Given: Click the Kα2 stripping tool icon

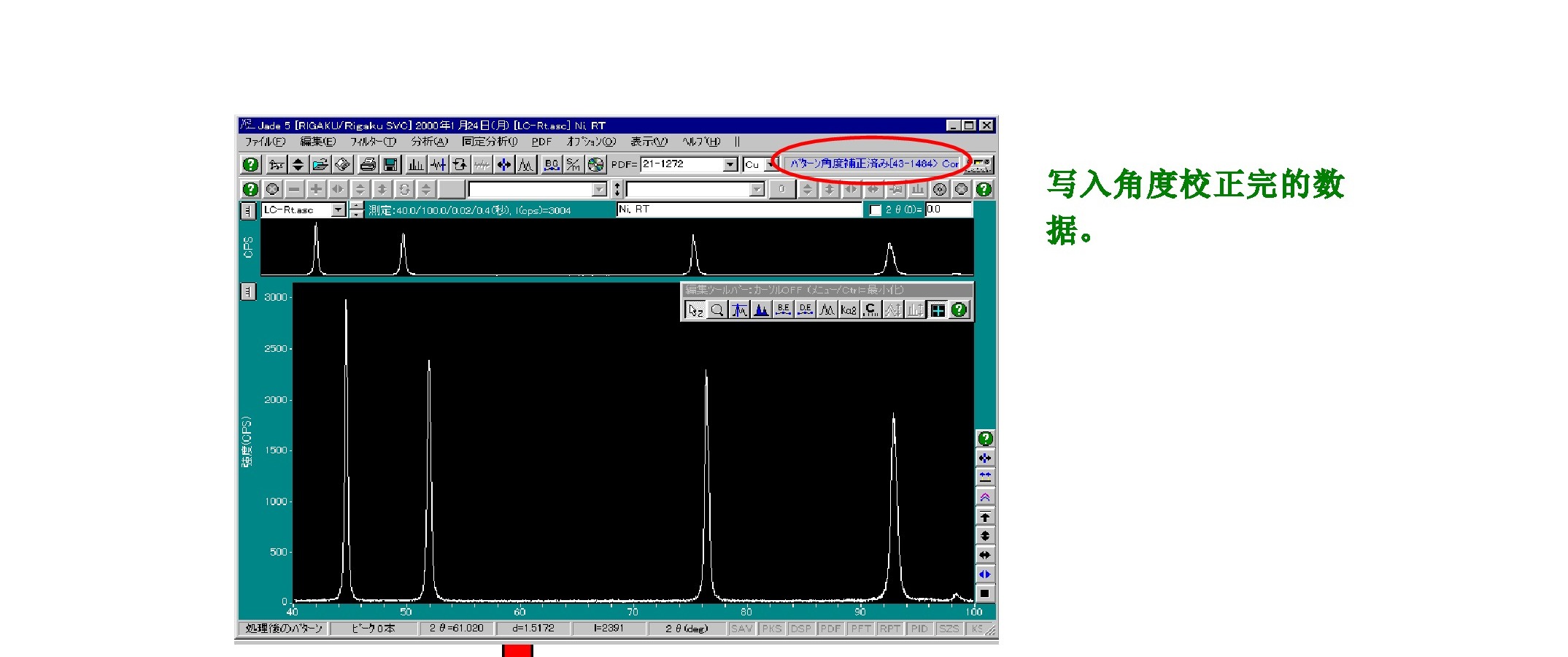Looking at the screenshot, I should pyautogui.click(x=849, y=310).
